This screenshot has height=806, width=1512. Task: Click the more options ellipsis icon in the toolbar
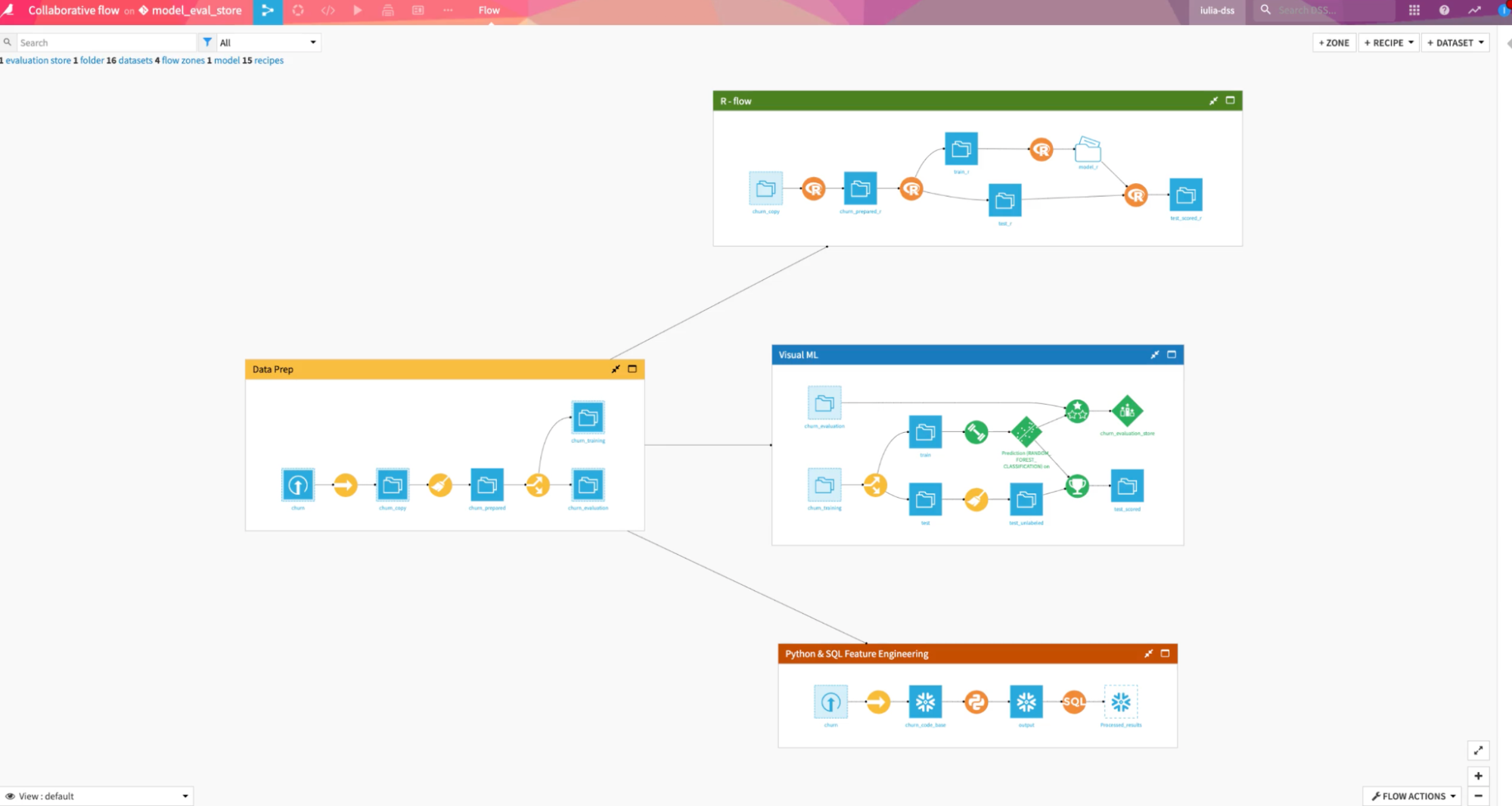coord(448,10)
